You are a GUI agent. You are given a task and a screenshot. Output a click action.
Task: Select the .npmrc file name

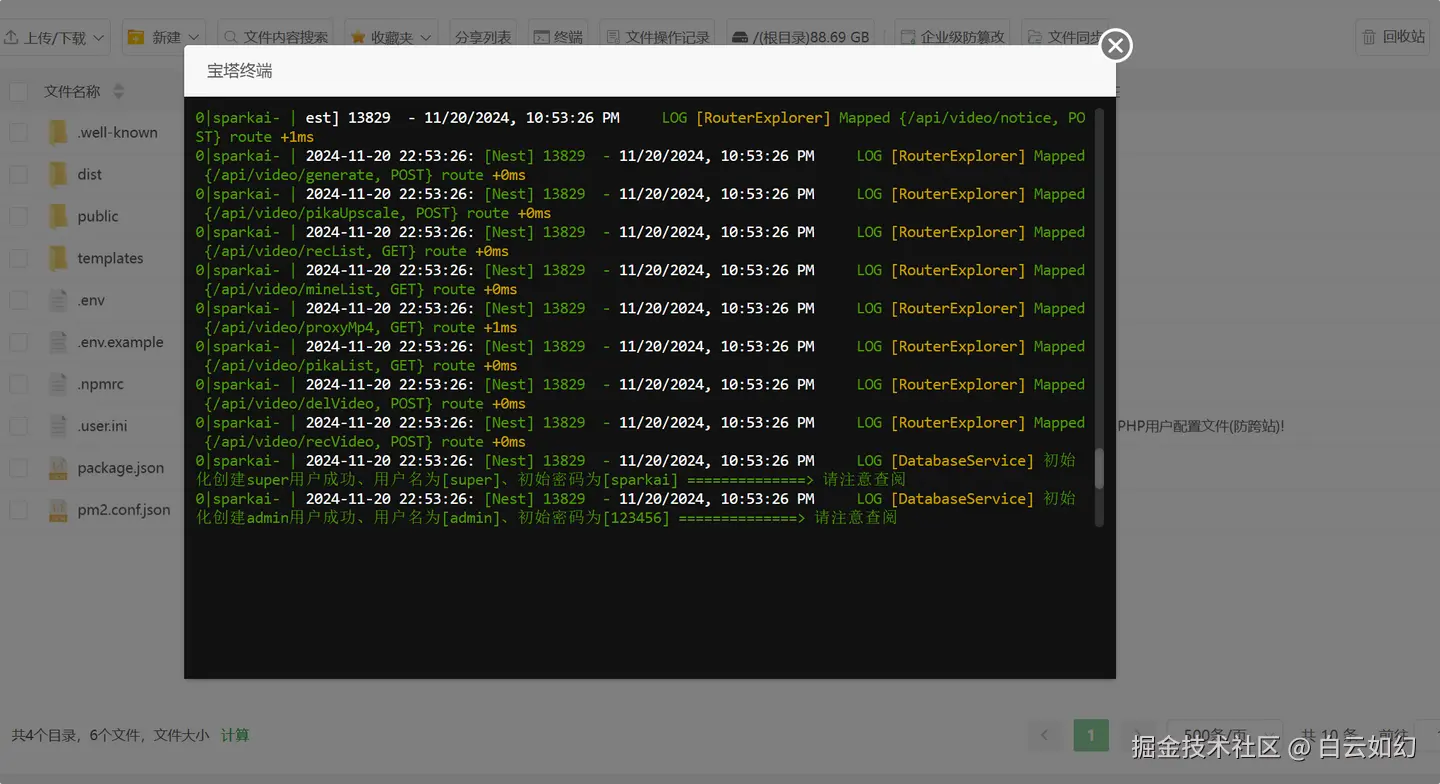(99, 384)
